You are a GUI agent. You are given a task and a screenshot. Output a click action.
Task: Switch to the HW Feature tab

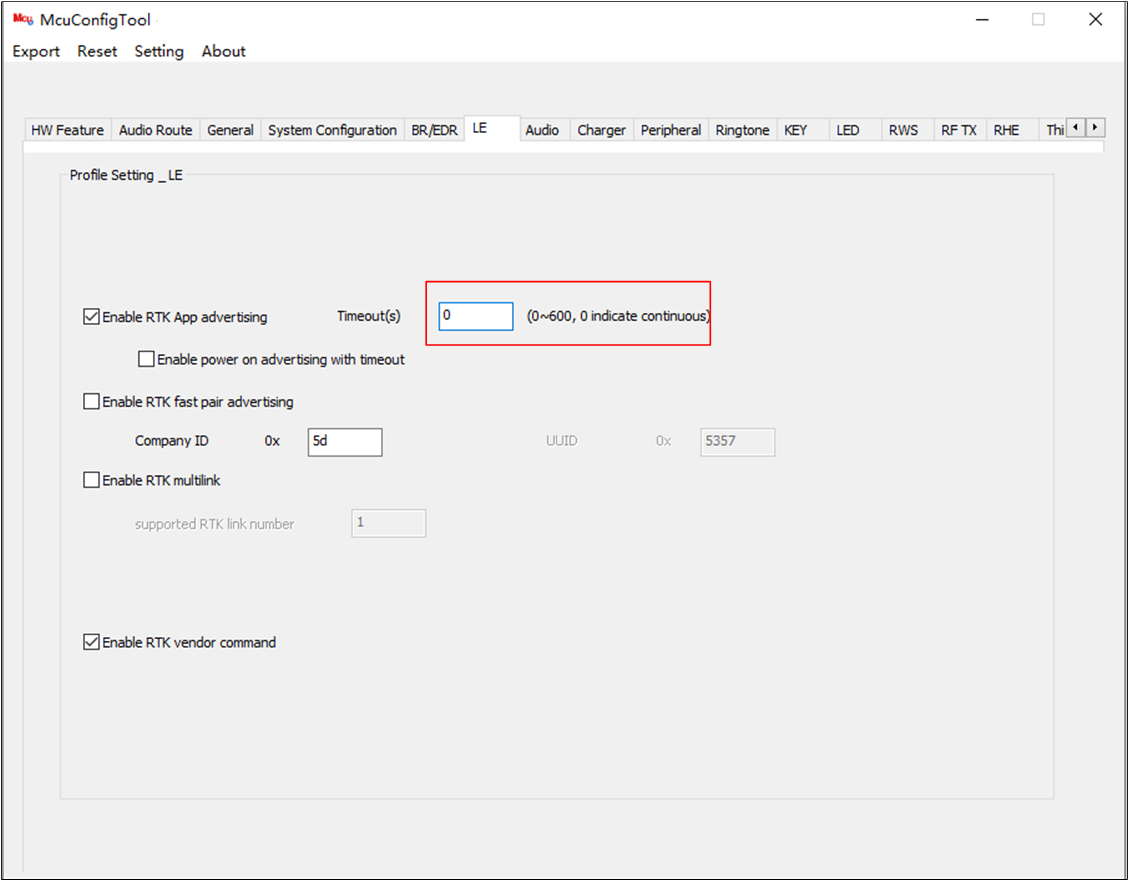pyautogui.click(x=68, y=130)
